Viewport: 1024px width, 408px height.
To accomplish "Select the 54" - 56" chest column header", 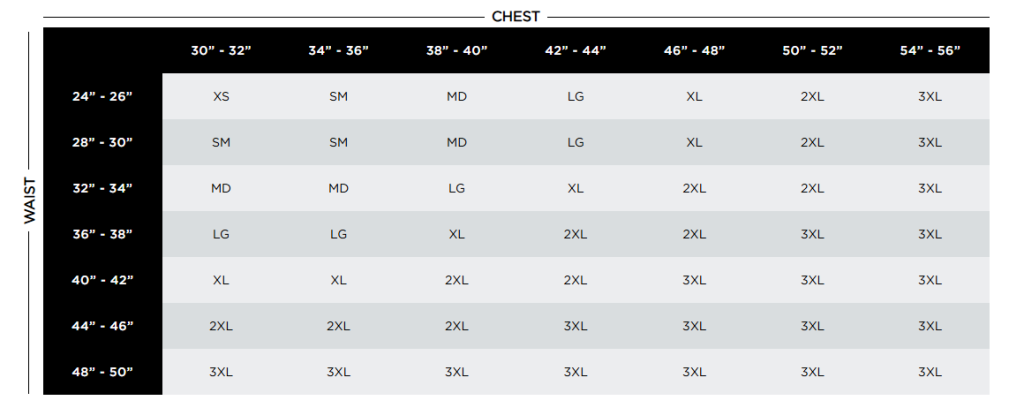I will pyautogui.click(x=930, y=51).
